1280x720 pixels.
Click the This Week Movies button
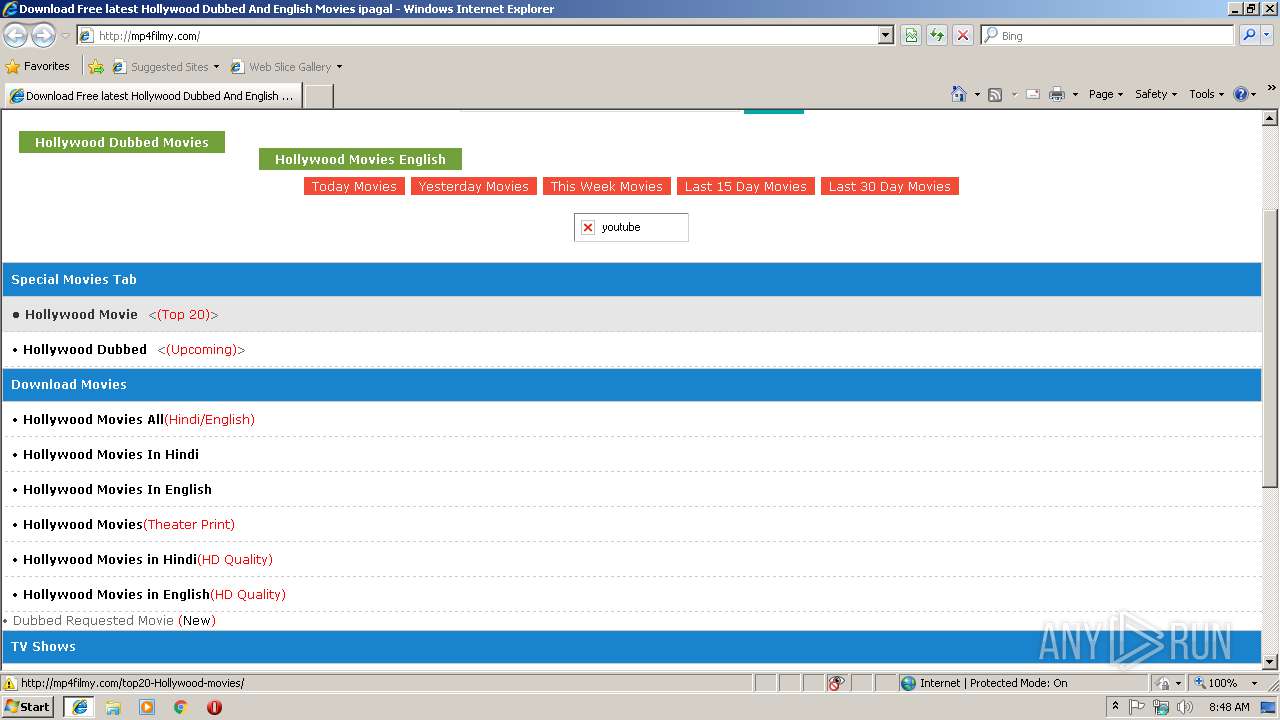click(606, 186)
